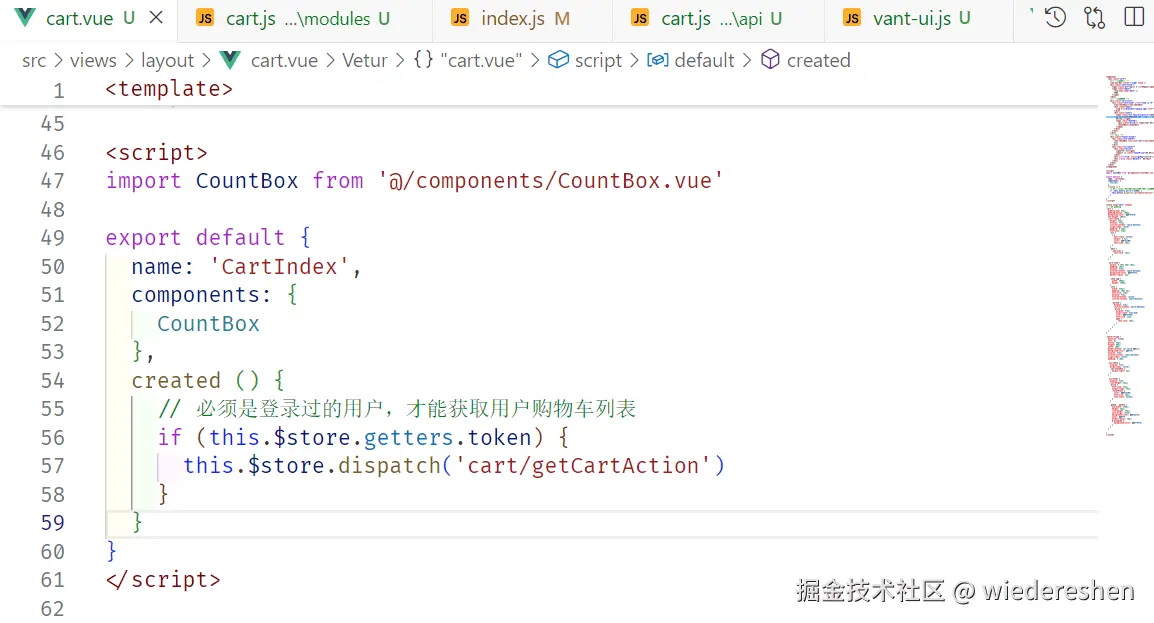
Task: Click line number 59 in gutter
Action: coord(52,523)
